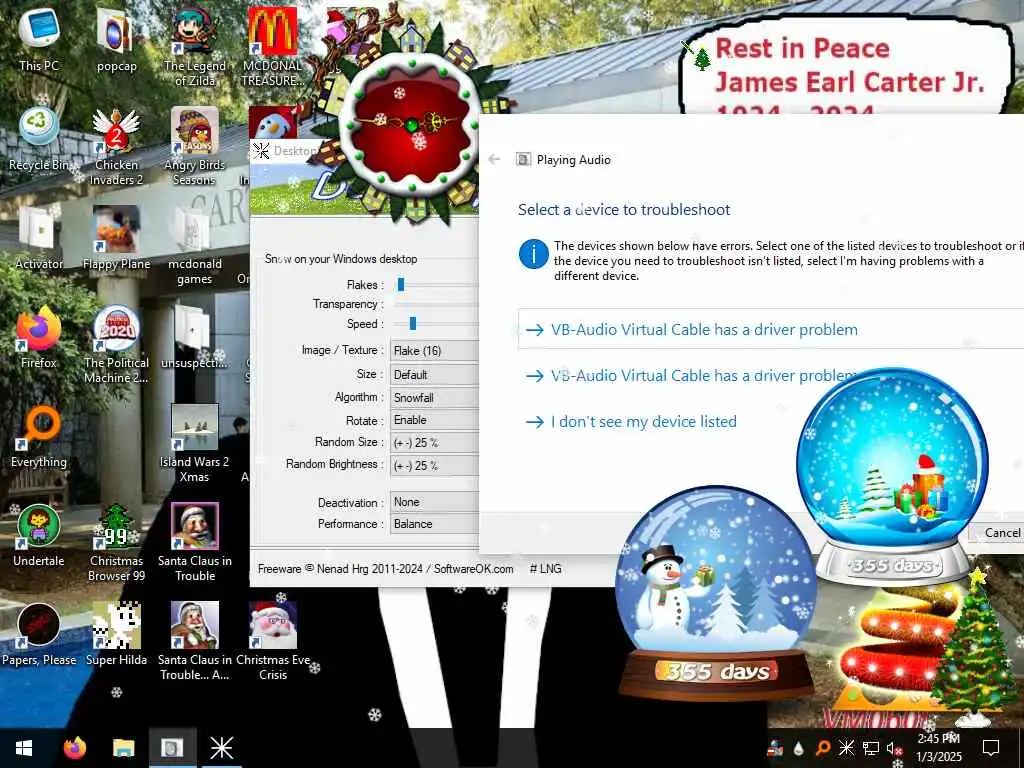Launch Santa Claus in Trouble Again shortcut
Screen dimensions: 1024x768
tap(195, 643)
